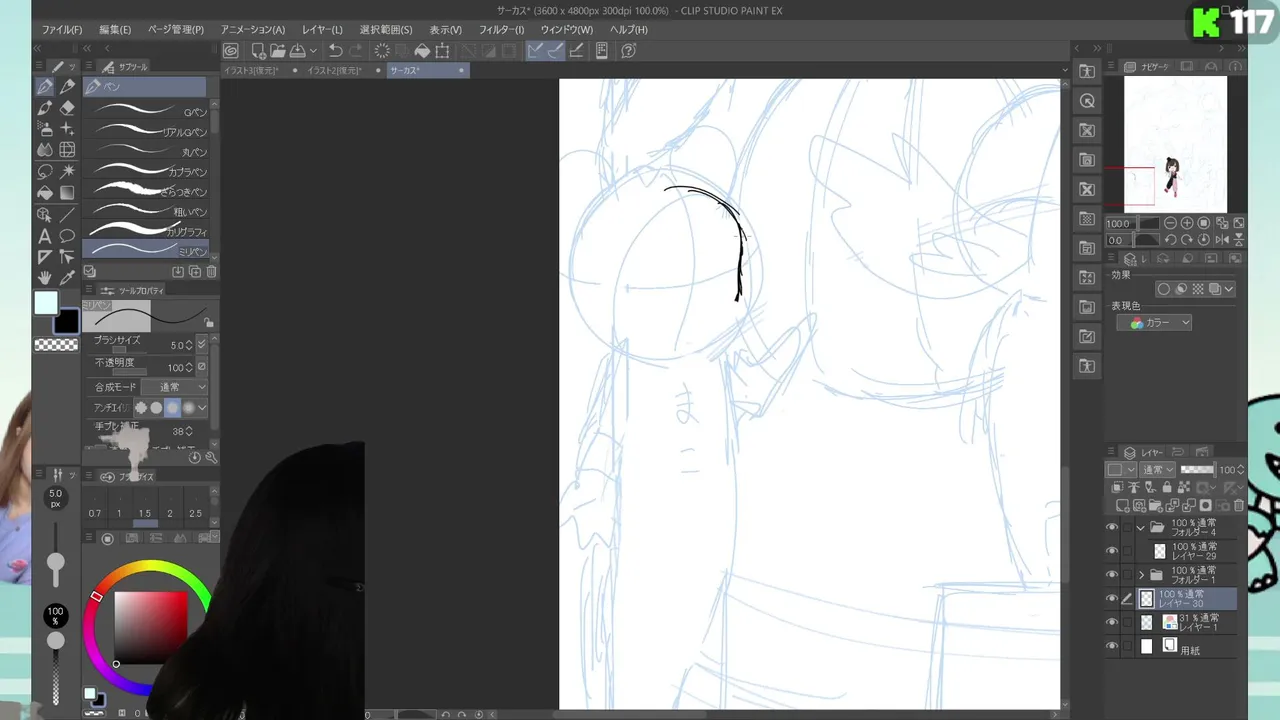1280x720 pixels.
Task: Click the black sub drawing color swatch
Action: [x=66, y=321]
